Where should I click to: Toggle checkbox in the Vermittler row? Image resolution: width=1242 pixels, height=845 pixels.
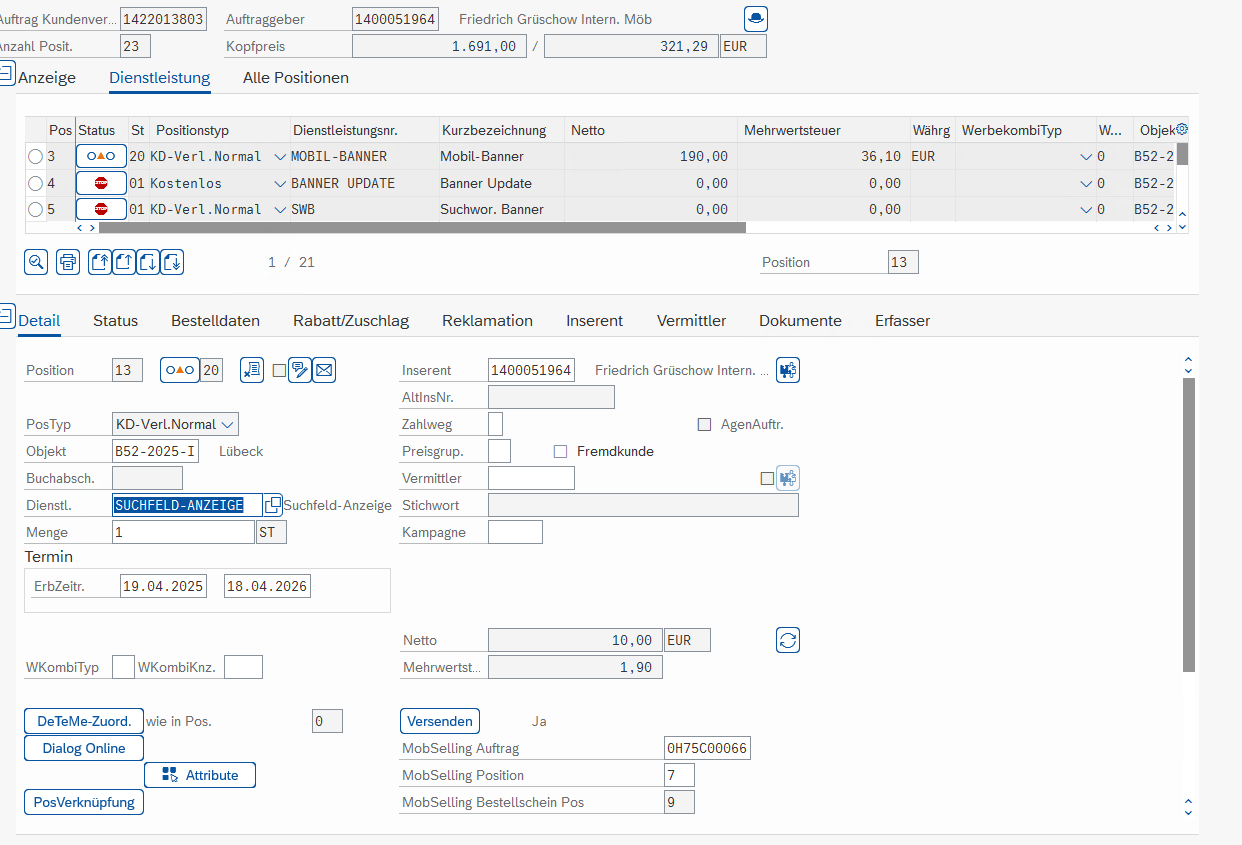click(x=767, y=478)
